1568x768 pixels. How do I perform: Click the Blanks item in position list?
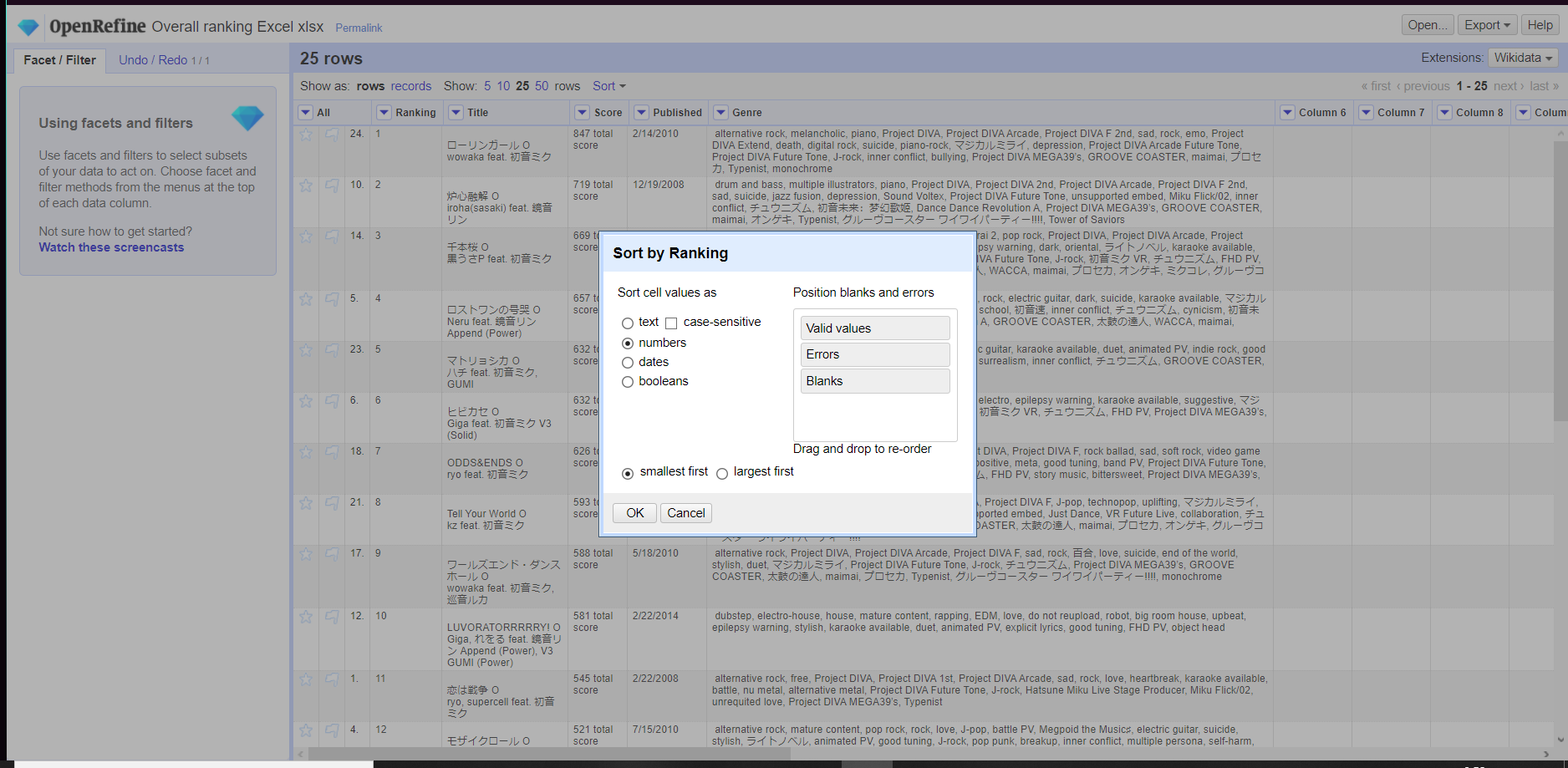874,381
